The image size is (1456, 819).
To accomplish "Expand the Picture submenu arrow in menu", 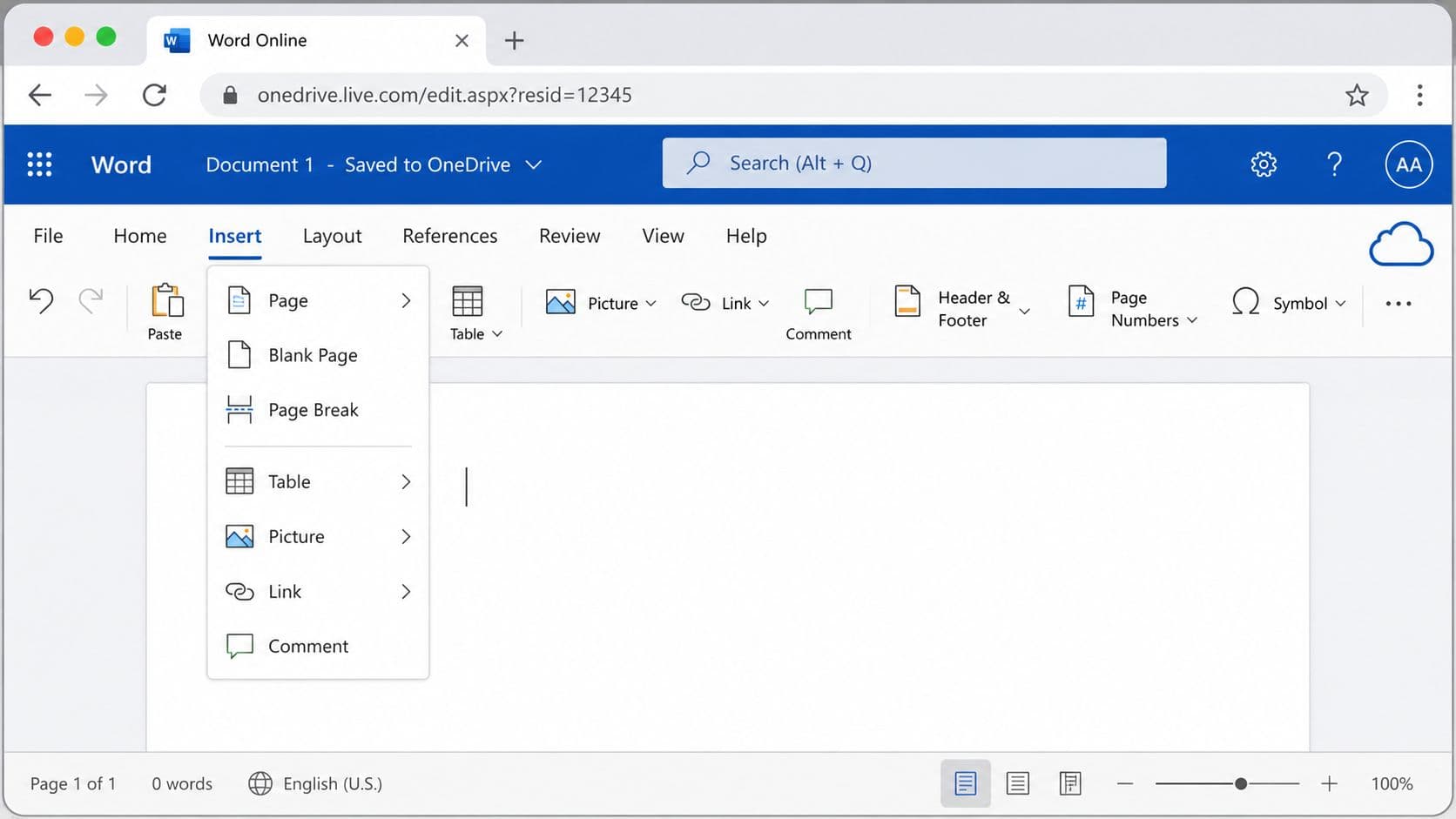I will pyautogui.click(x=406, y=536).
